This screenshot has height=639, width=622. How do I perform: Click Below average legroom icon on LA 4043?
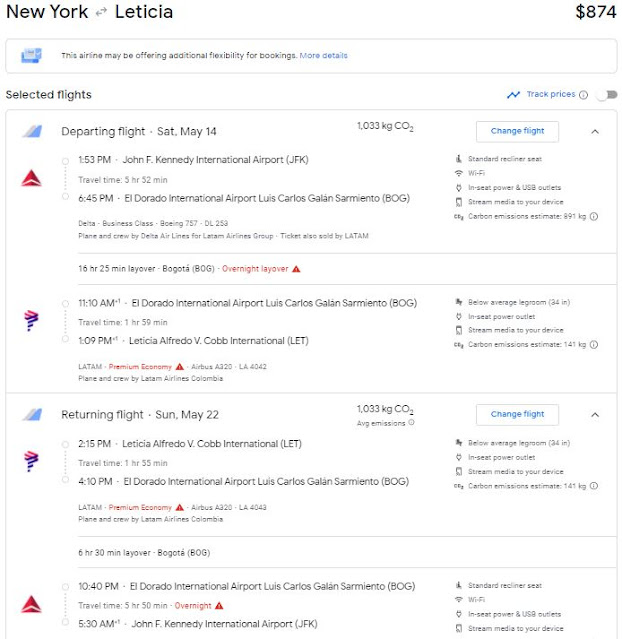coord(459,443)
